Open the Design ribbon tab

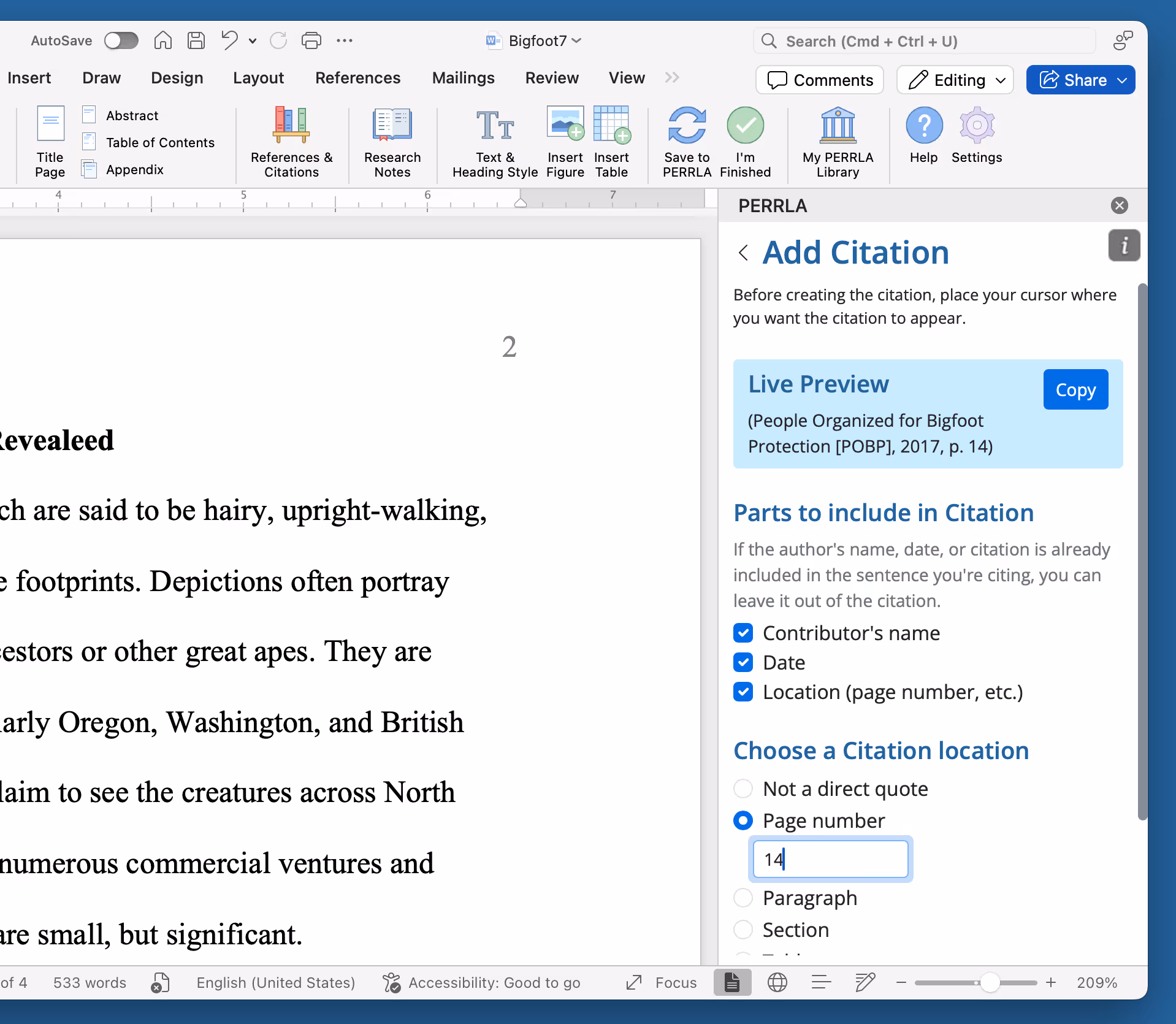(x=177, y=78)
